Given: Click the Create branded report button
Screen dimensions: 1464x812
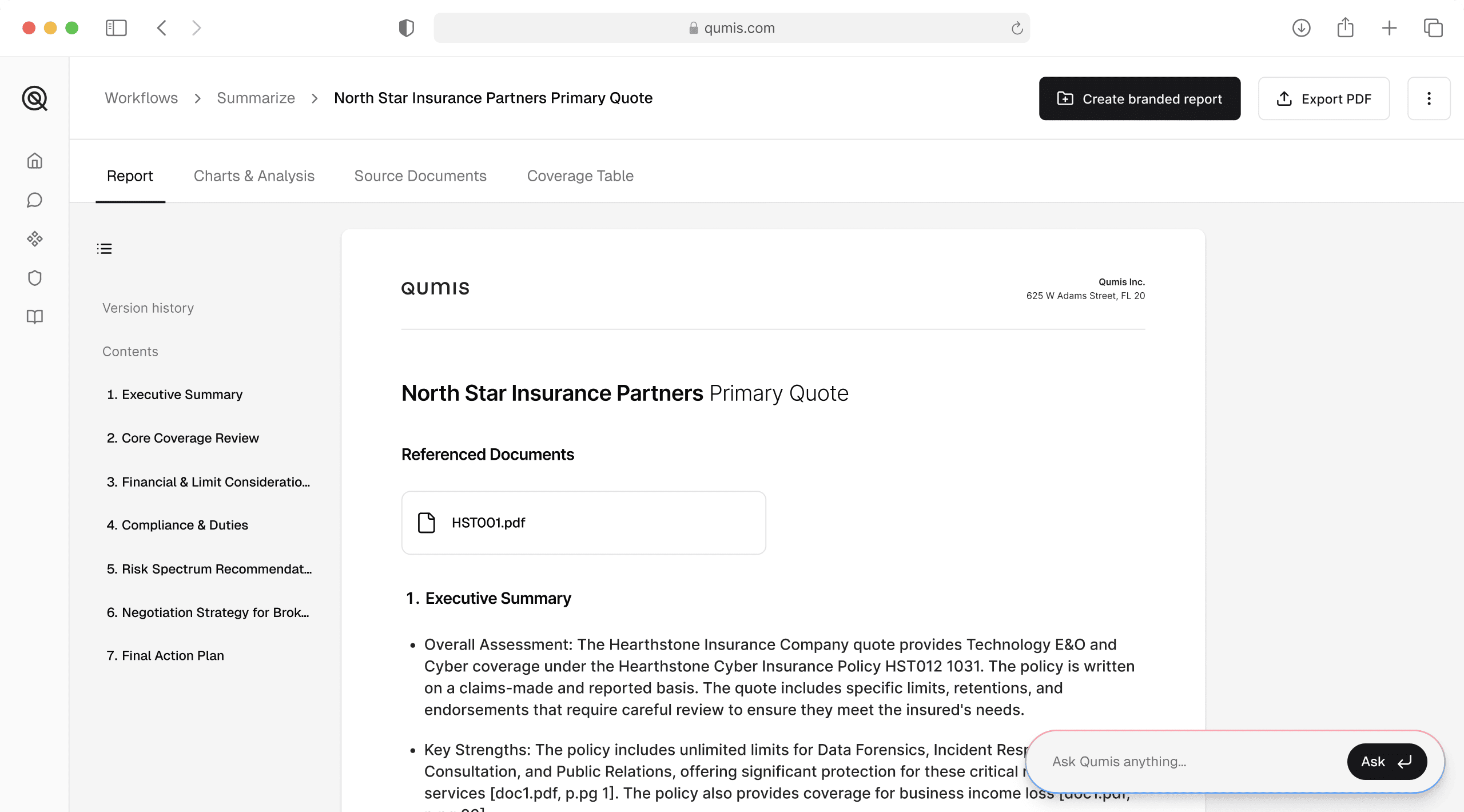Looking at the screenshot, I should 1139,98.
